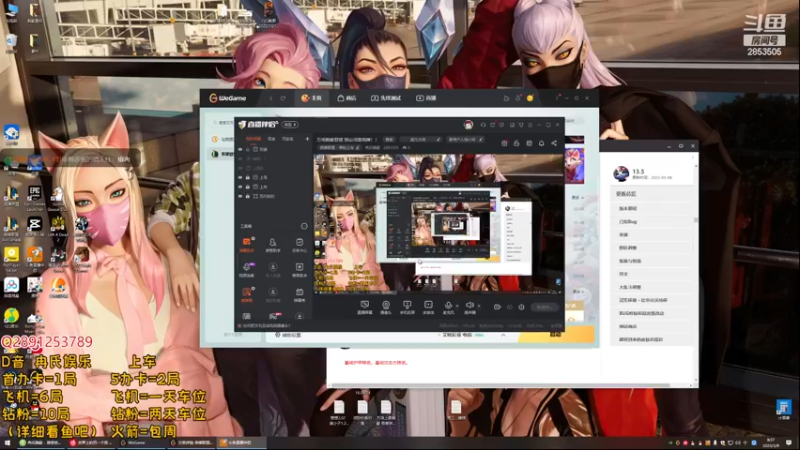This screenshot has height=450, width=800.
Task: Open the WeGame home tab
Action: (312, 98)
